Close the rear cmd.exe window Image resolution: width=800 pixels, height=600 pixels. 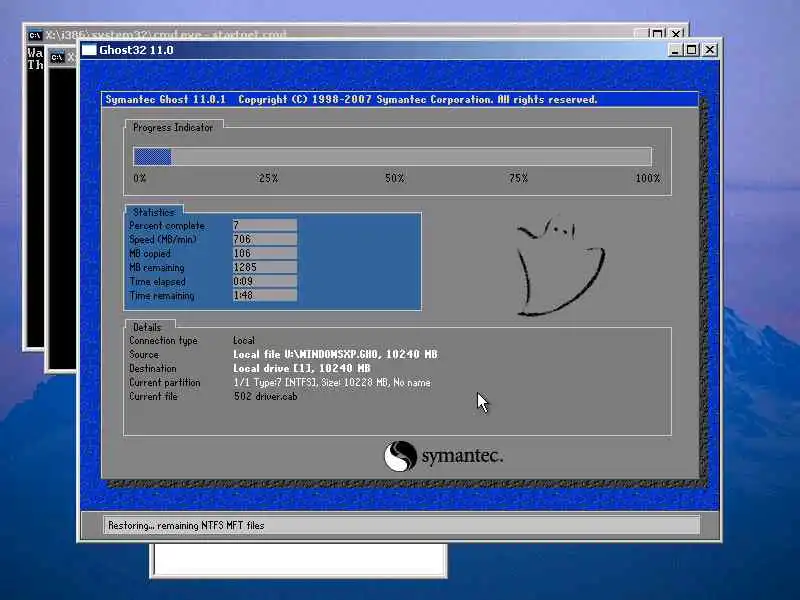(x=676, y=34)
